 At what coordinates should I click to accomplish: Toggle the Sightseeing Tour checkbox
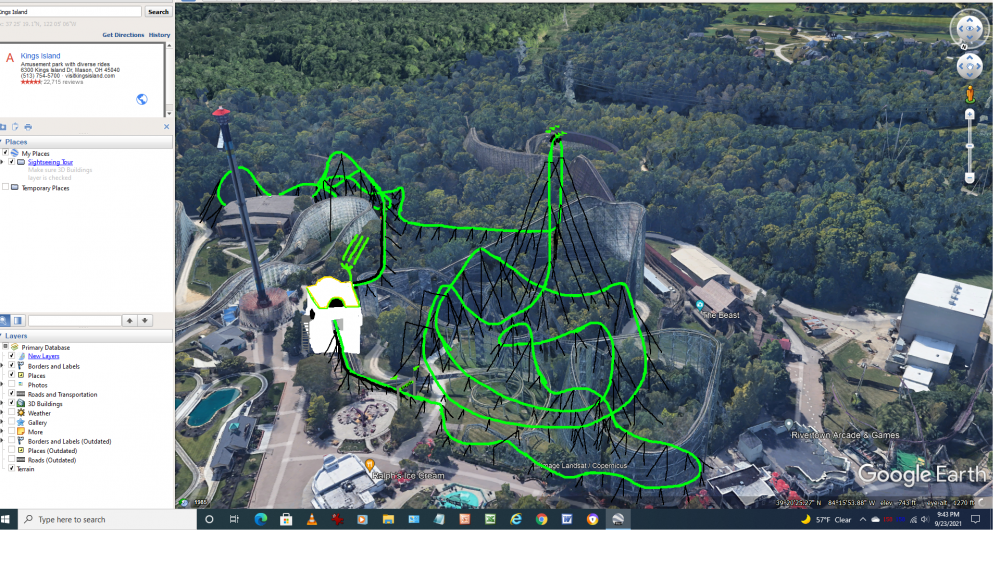coord(11,162)
